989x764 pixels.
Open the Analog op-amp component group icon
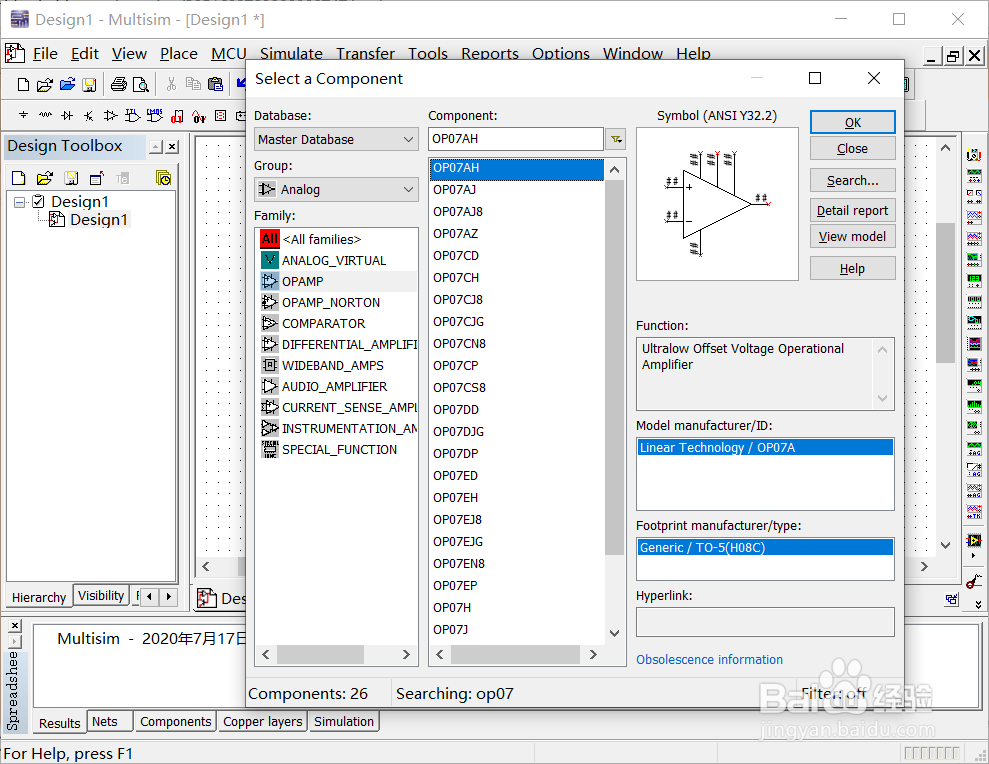click(110, 115)
